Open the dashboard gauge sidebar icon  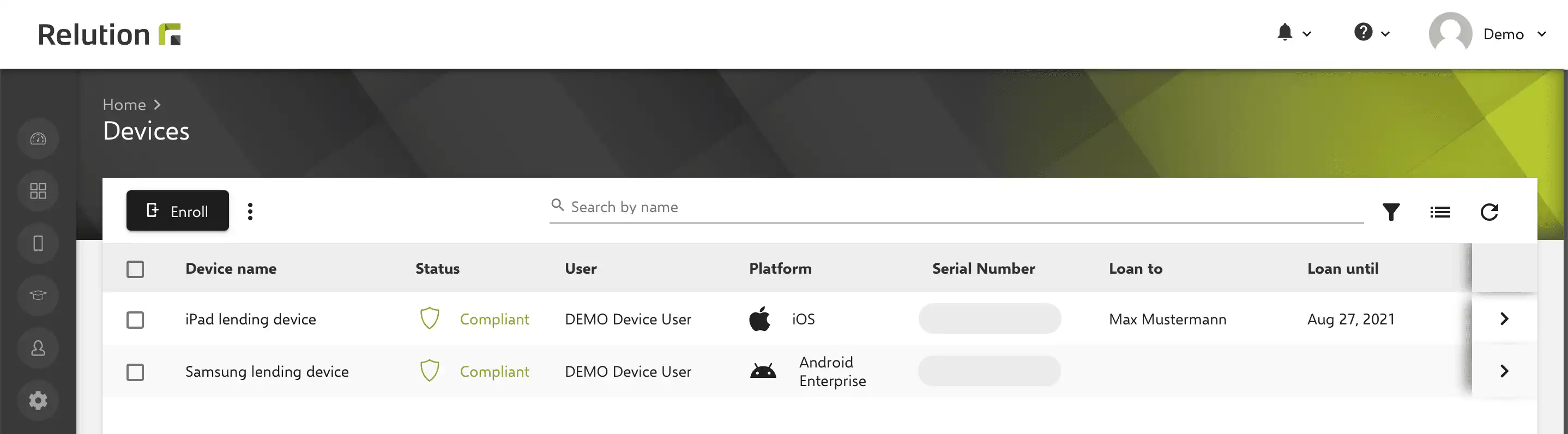[38, 139]
